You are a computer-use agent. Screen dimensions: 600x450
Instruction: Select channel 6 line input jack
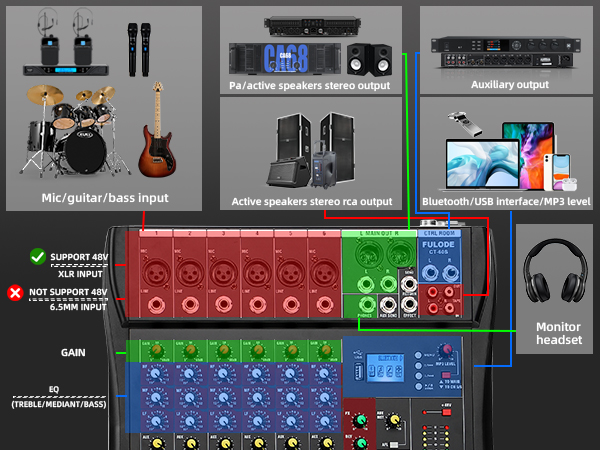pyautogui.click(x=324, y=305)
